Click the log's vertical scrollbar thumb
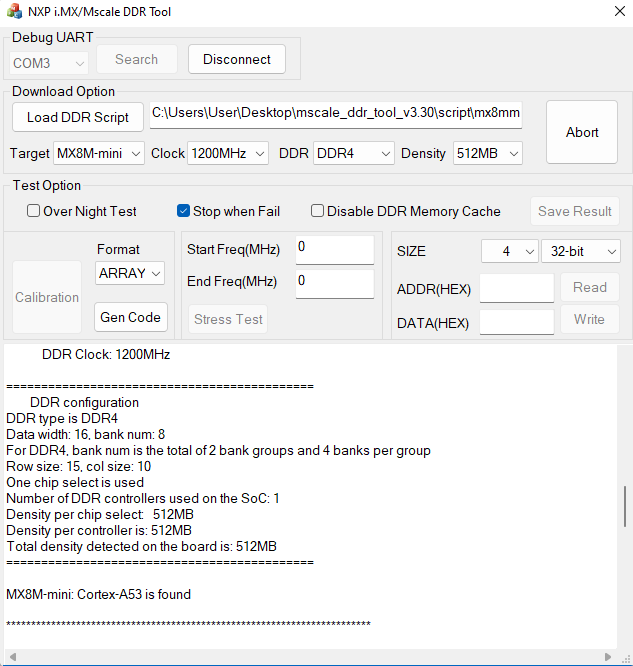Viewport: 633px width, 666px height. (625, 507)
